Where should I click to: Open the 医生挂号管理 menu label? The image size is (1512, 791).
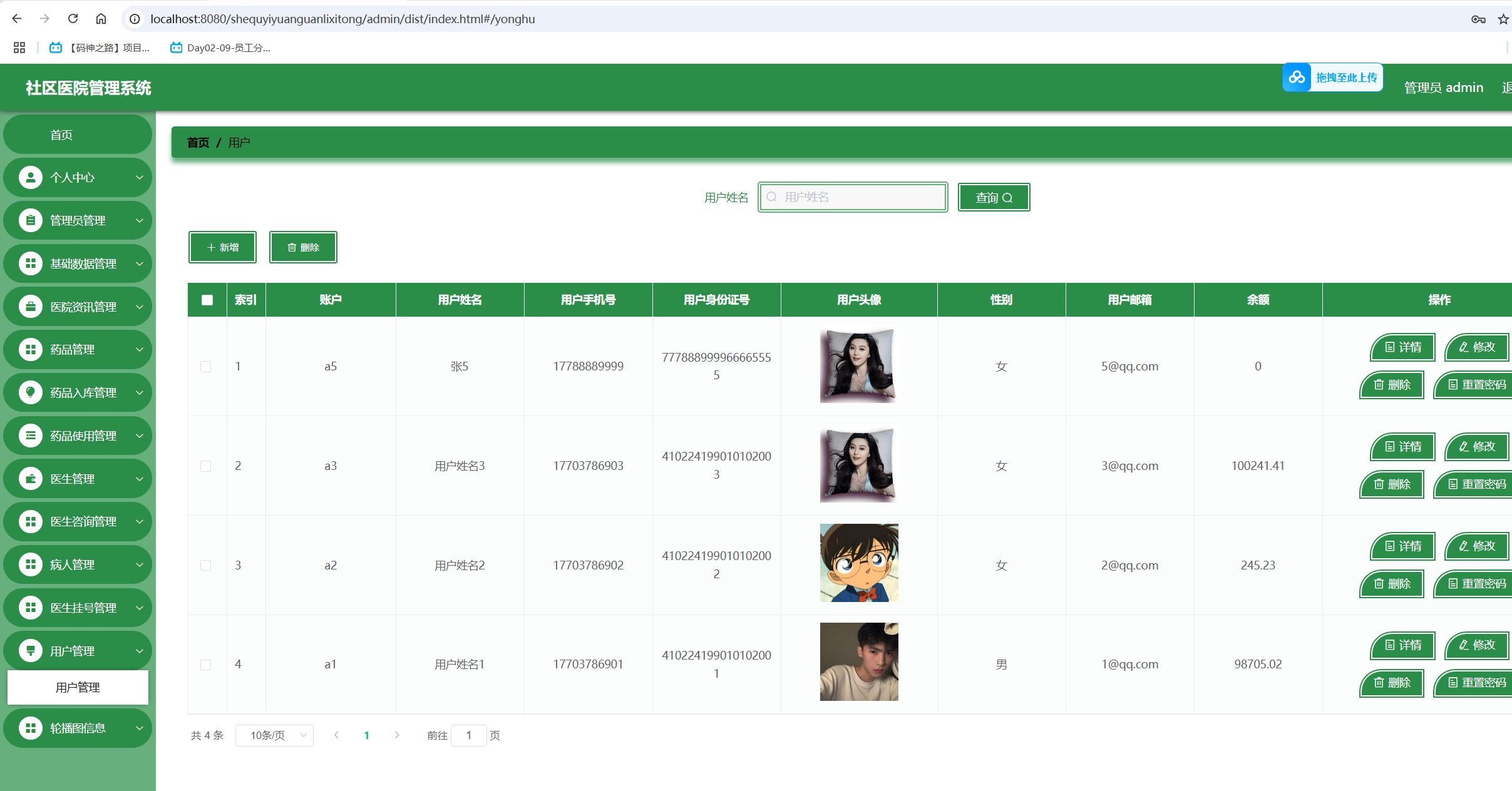click(83, 608)
